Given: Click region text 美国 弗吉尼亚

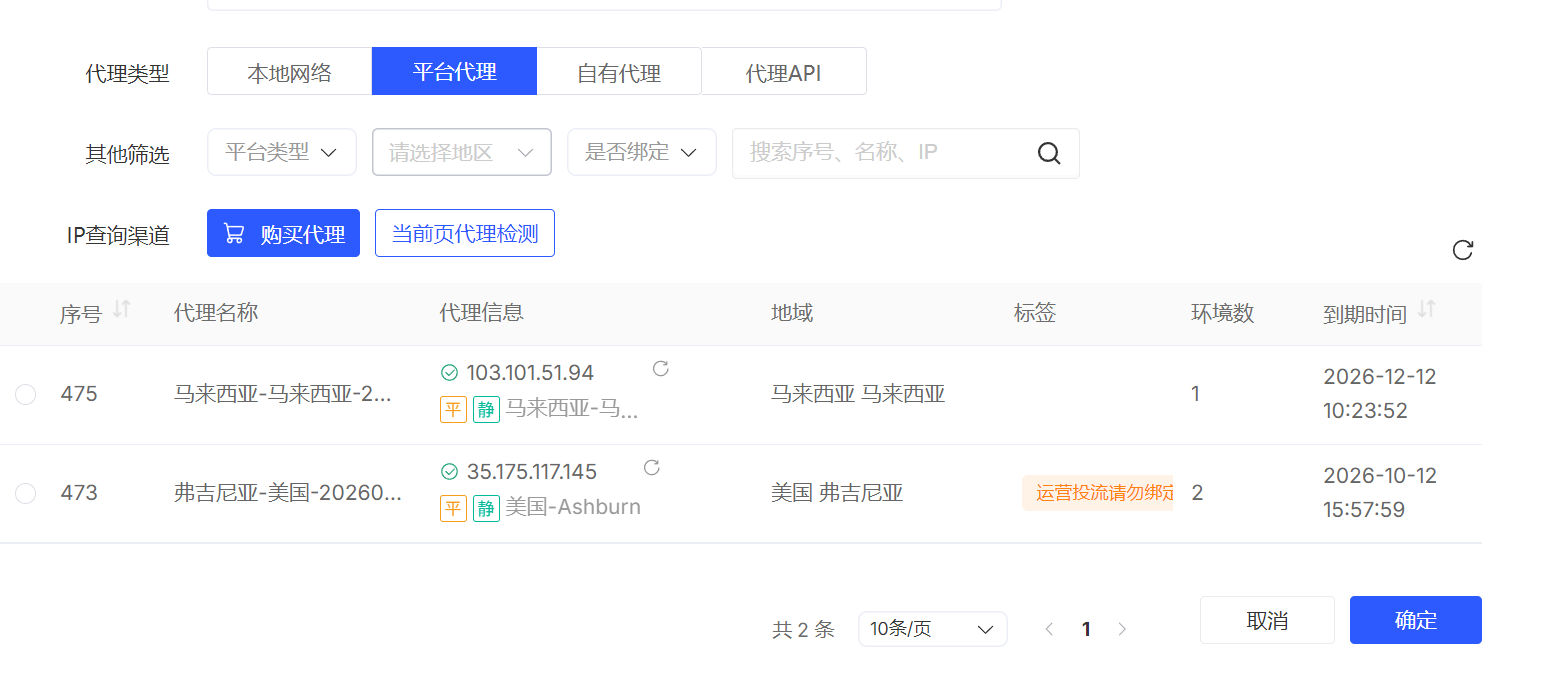Looking at the screenshot, I should [837, 493].
